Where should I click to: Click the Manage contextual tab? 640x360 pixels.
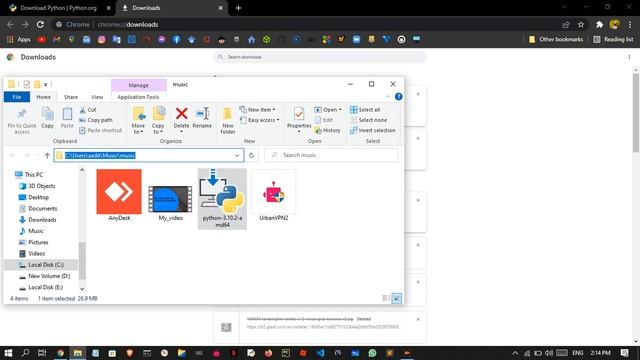[x=139, y=85]
